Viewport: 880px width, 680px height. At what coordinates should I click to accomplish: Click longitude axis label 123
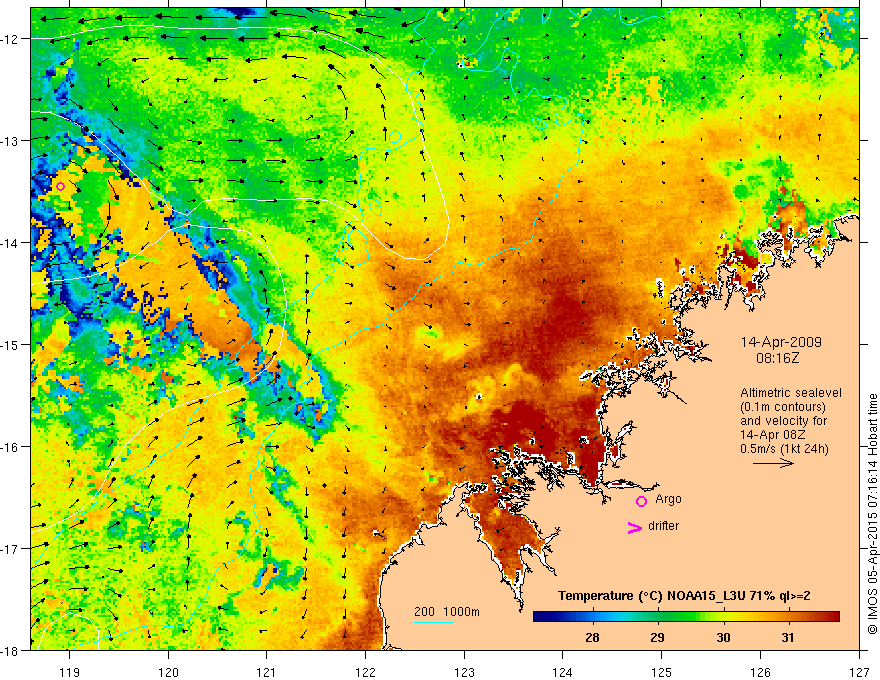tap(464, 673)
